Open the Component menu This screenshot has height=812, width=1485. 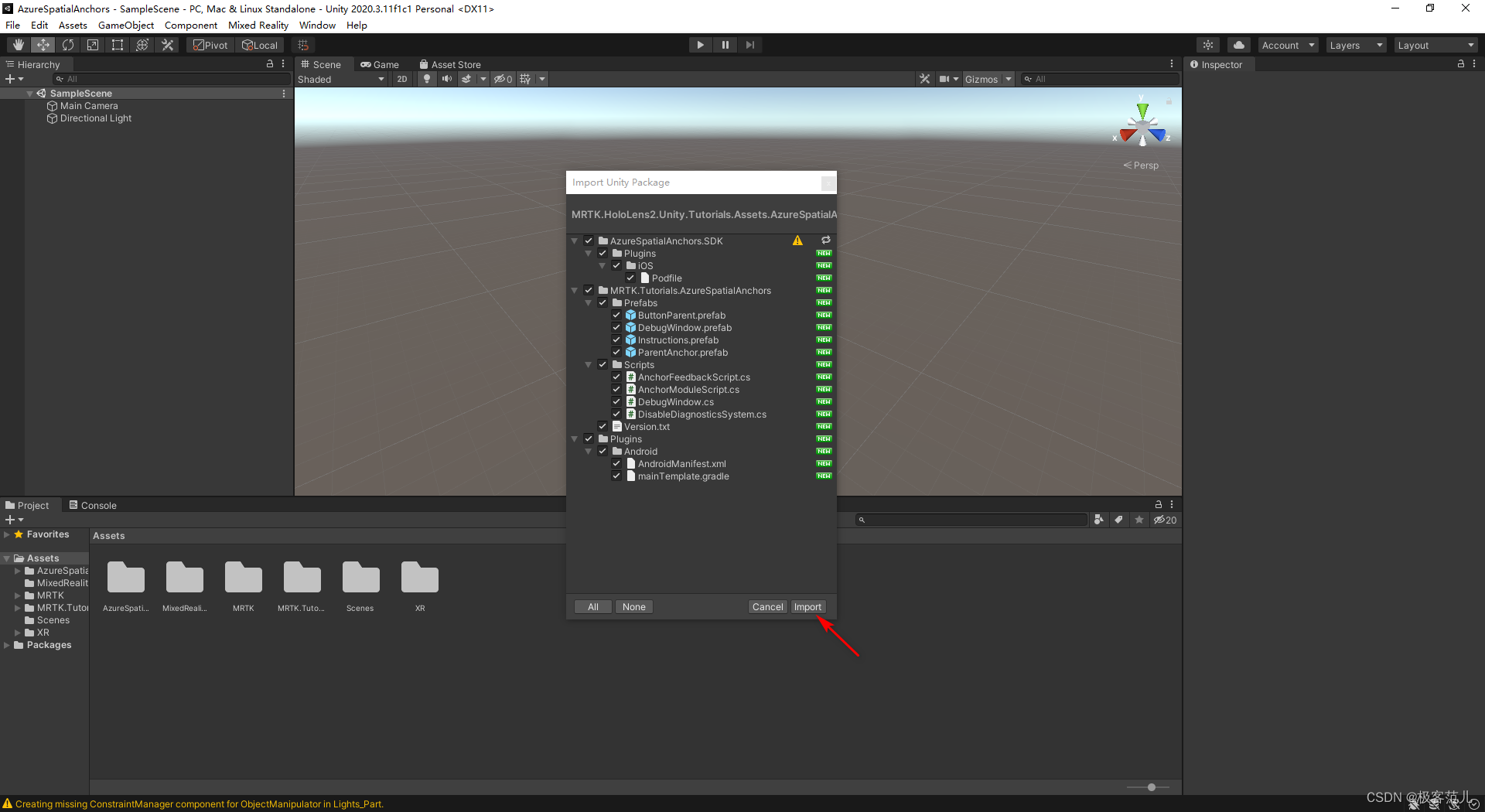pyautogui.click(x=191, y=25)
